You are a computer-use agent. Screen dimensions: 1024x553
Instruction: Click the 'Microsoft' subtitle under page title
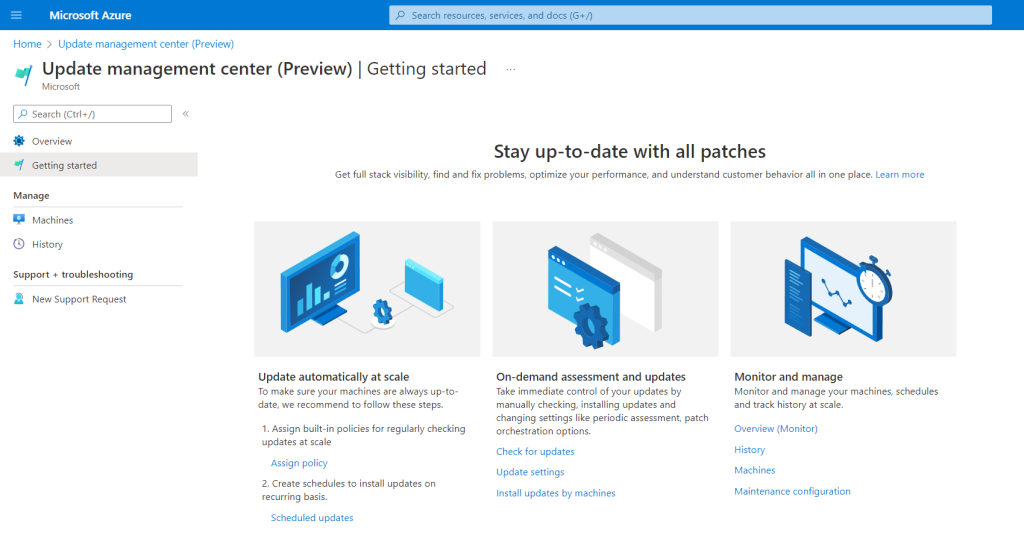click(61, 86)
